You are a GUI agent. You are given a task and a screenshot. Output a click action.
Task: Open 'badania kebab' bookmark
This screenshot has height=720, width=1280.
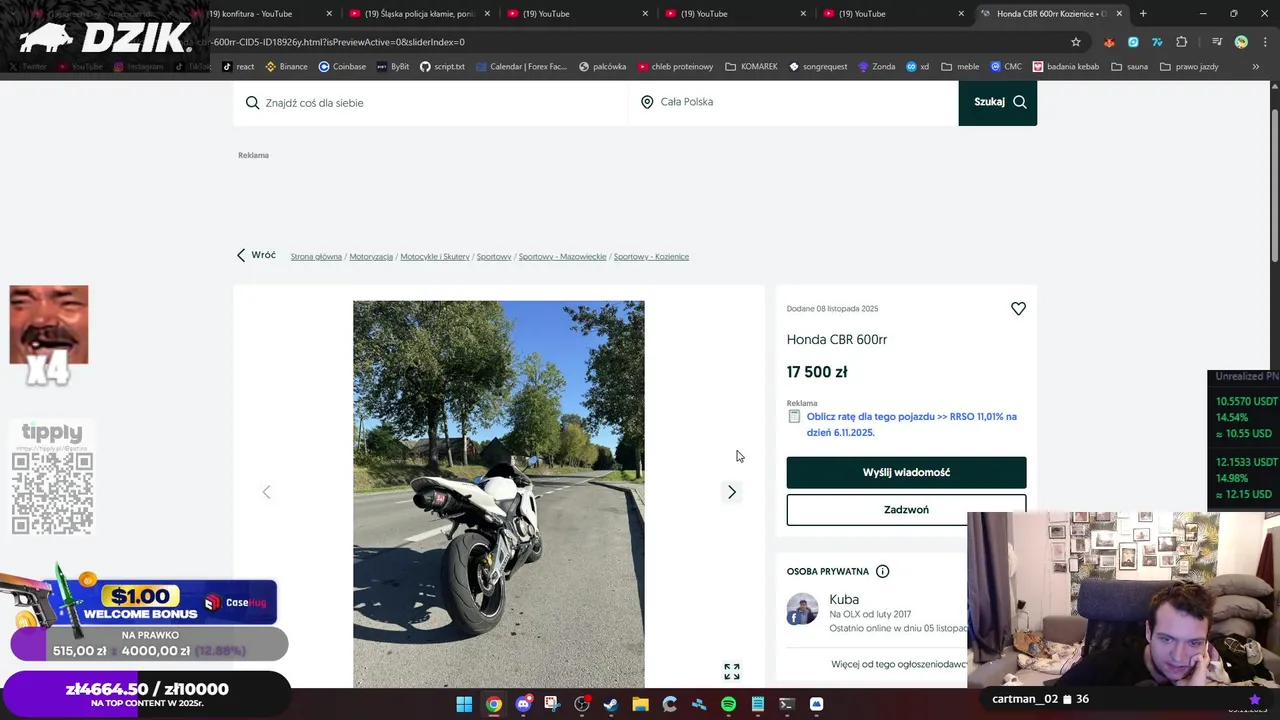[x=1066, y=67]
